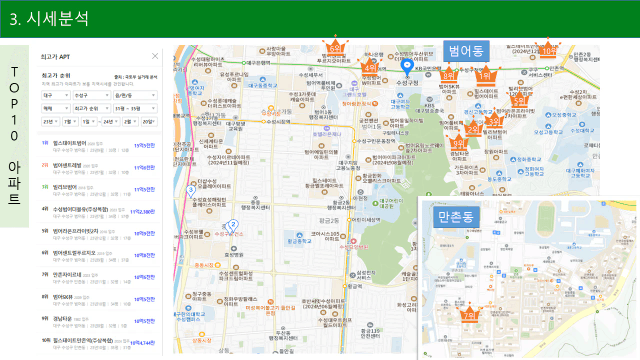Open the 최고가 순위 sort dropdown
The width and height of the screenshot is (640, 360).
point(91,108)
